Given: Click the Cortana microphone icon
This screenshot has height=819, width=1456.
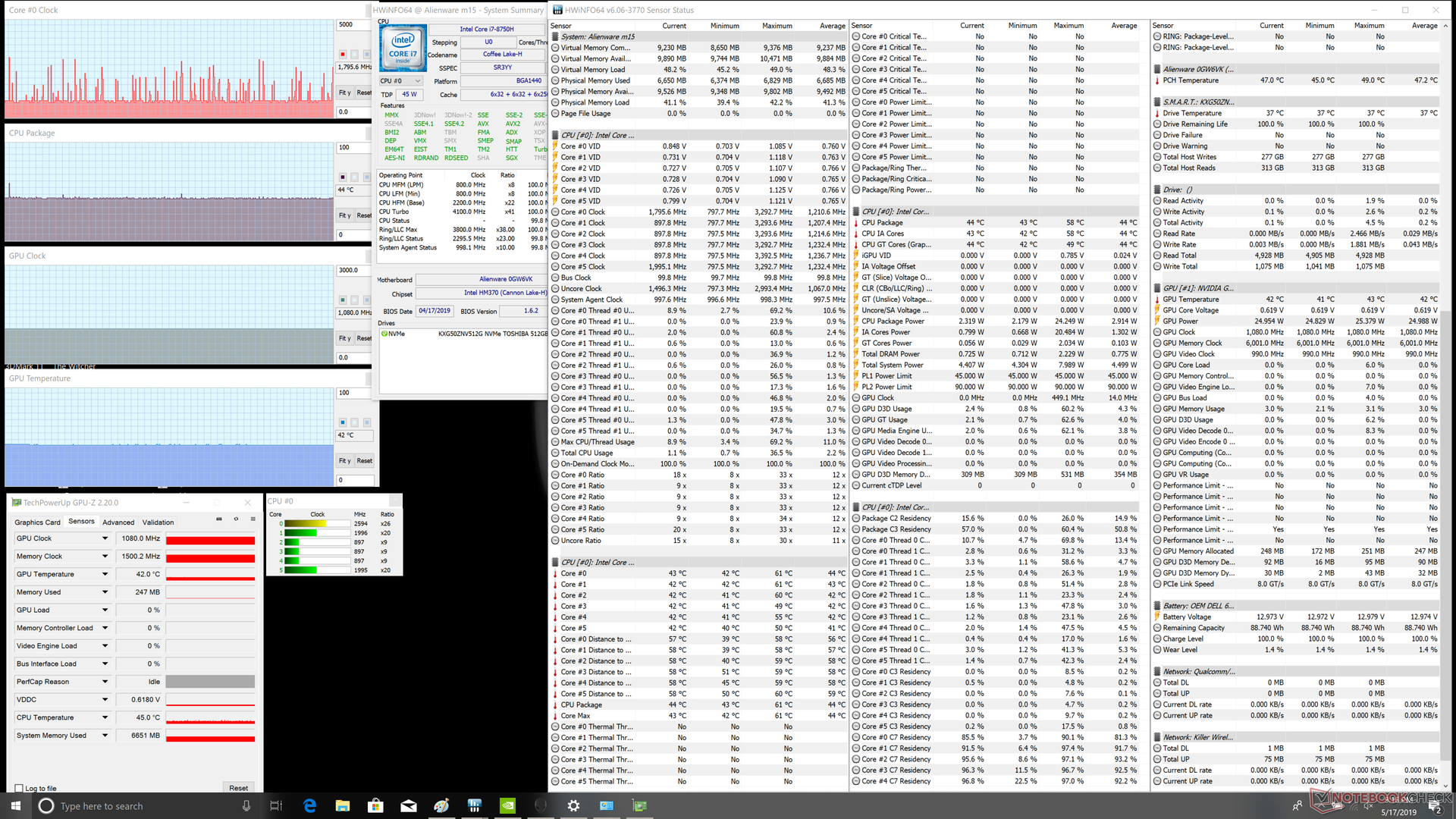Looking at the screenshot, I should [246, 806].
